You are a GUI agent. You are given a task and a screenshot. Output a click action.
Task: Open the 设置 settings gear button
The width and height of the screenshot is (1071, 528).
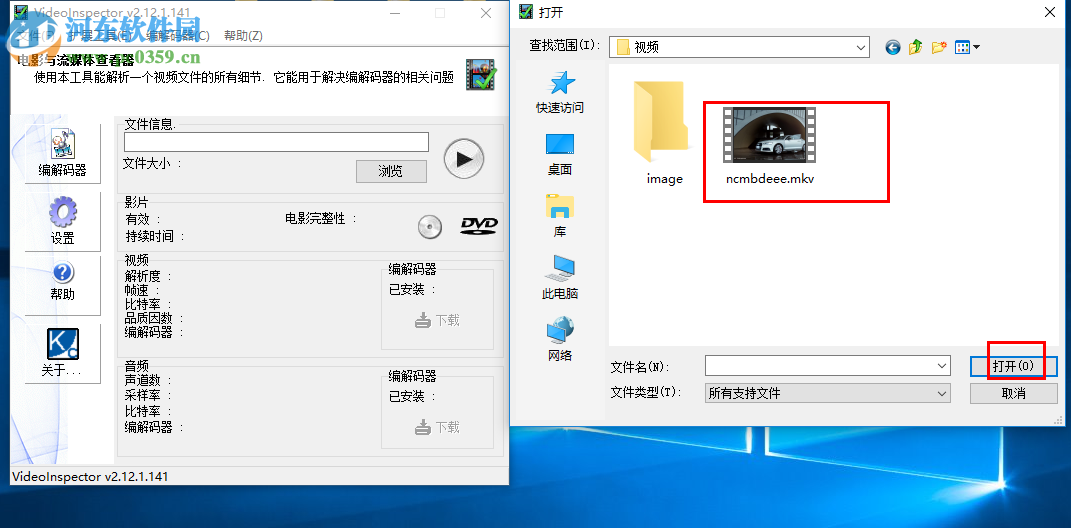62,222
